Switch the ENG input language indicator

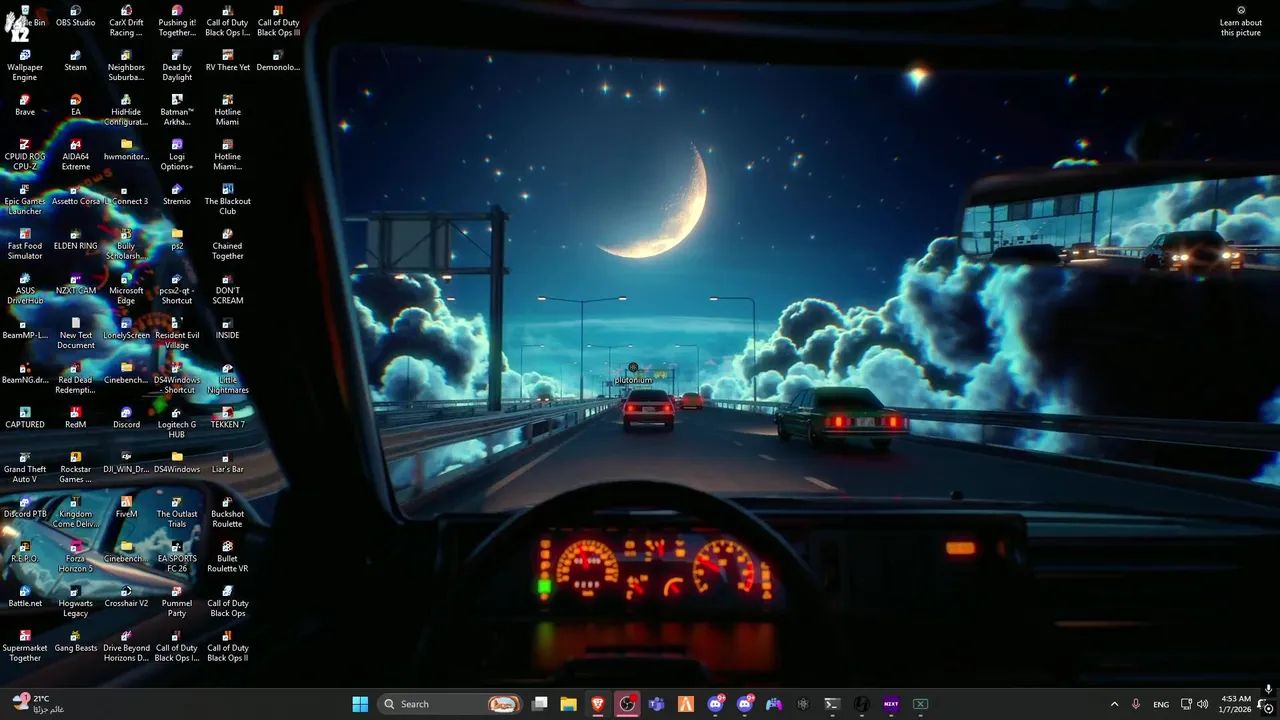tap(1161, 704)
